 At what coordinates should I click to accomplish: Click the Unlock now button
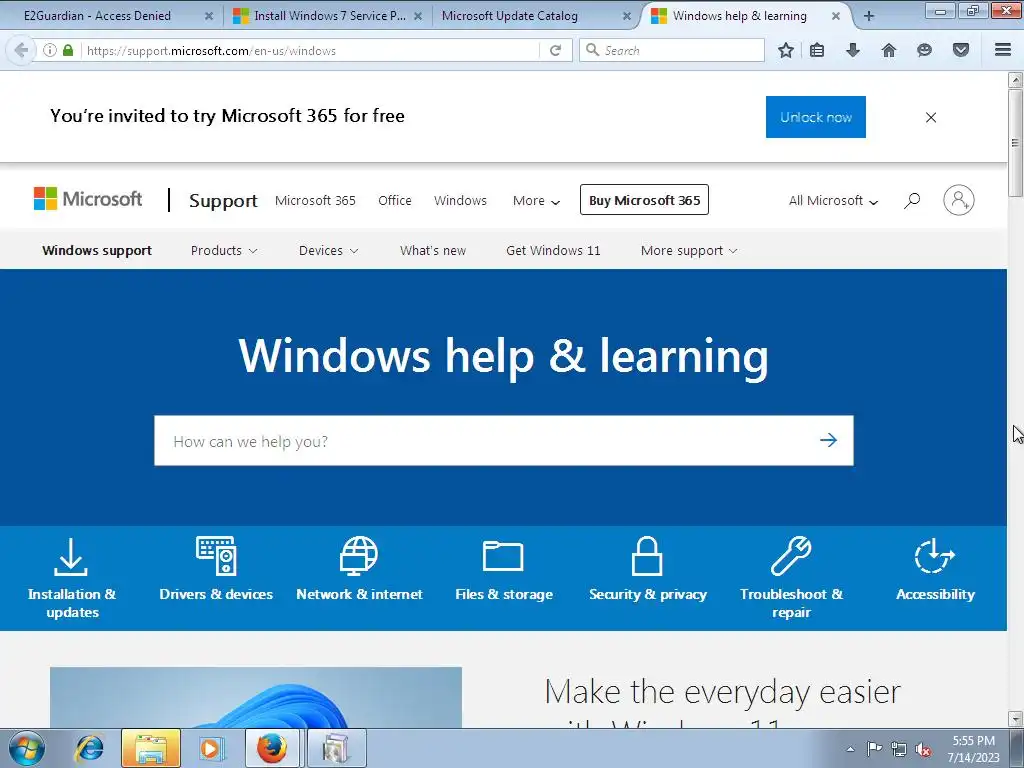816,117
